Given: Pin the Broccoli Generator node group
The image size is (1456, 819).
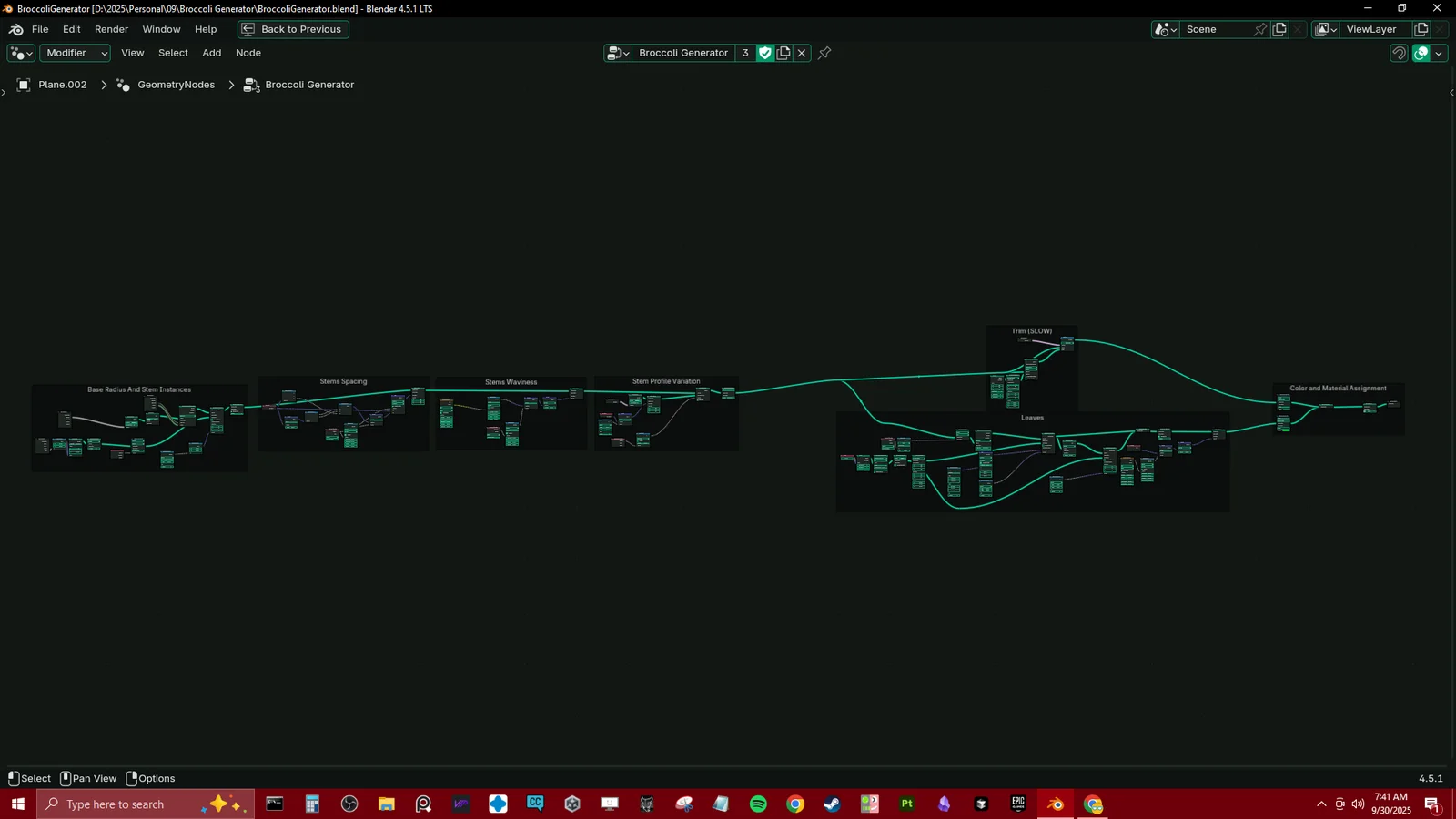Looking at the screenshot, I should point(824,53).
